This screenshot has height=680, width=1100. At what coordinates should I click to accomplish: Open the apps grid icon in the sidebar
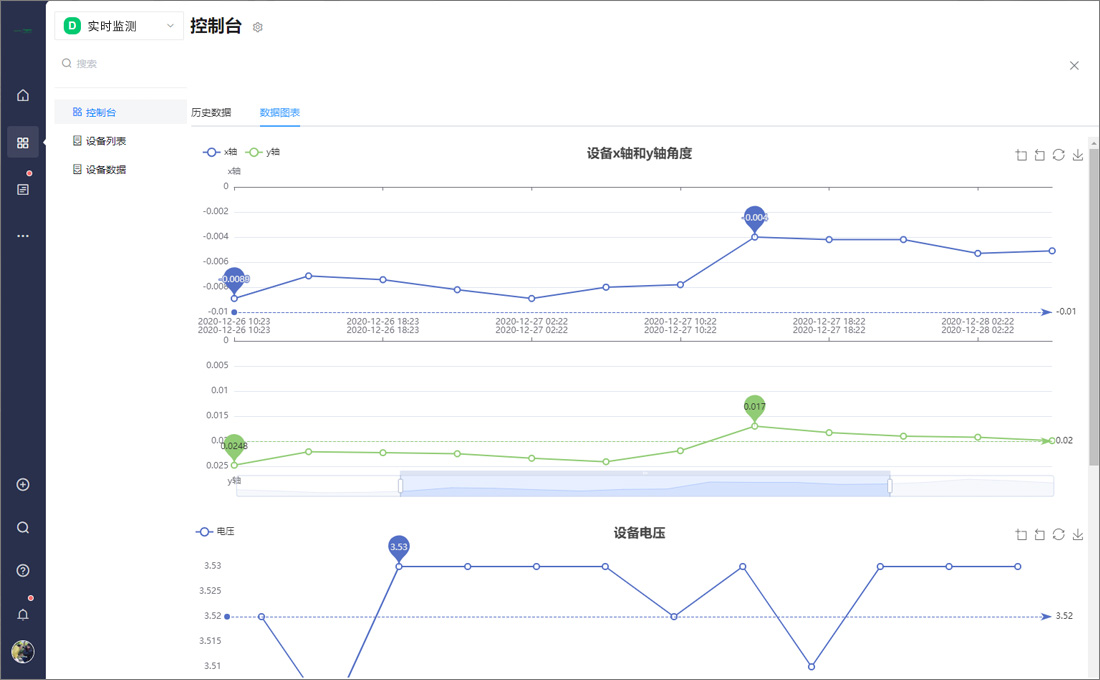(23, 142)
